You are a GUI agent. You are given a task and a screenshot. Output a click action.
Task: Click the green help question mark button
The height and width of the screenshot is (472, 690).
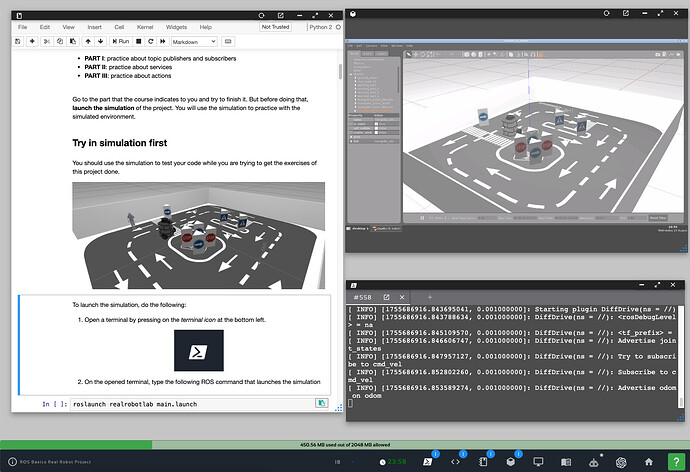pyautogui.click(x=677, y=460)
